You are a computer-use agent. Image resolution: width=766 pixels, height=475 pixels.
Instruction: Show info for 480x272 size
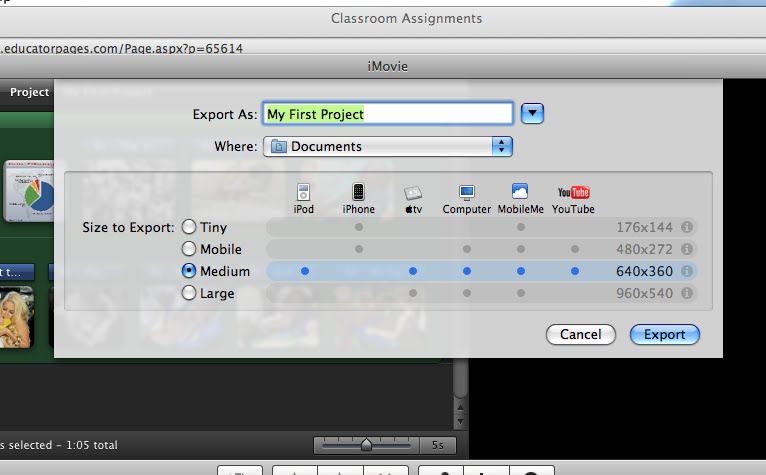(687, 249)
